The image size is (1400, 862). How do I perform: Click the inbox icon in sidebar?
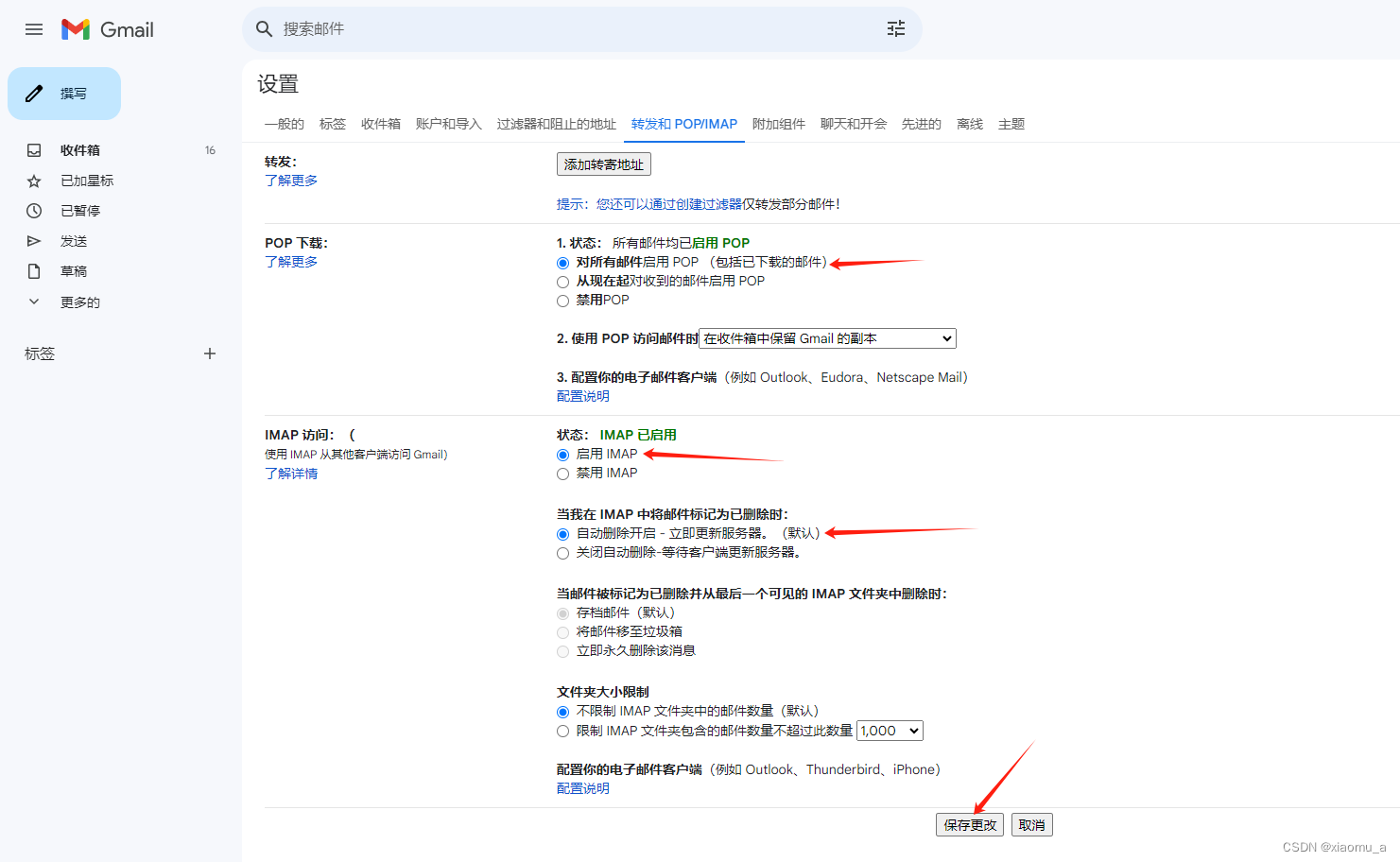[x=34, y=150]
